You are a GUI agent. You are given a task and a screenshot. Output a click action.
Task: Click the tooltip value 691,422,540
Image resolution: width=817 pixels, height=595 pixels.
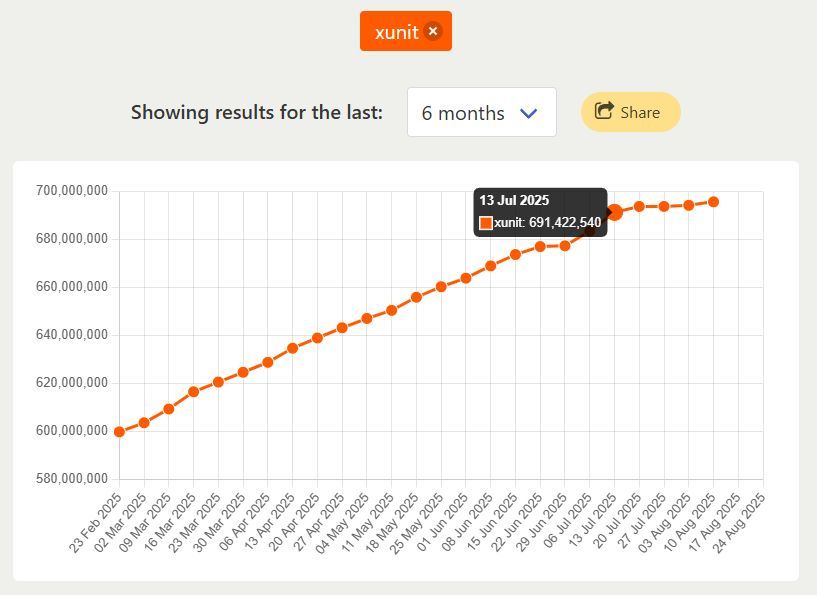(565, 222)
